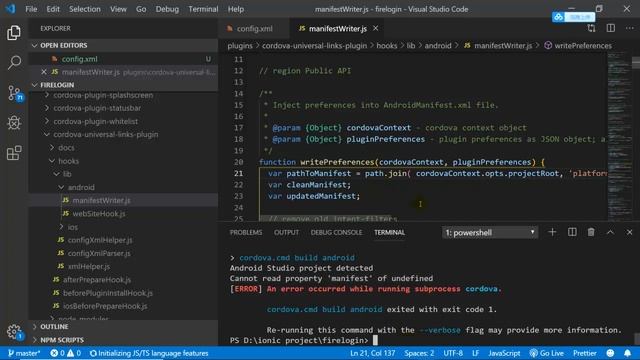The width and height of the screenshot is (640, 360).
Task: Open Source Control view in activity bar
Action: (x=15, y=93)
